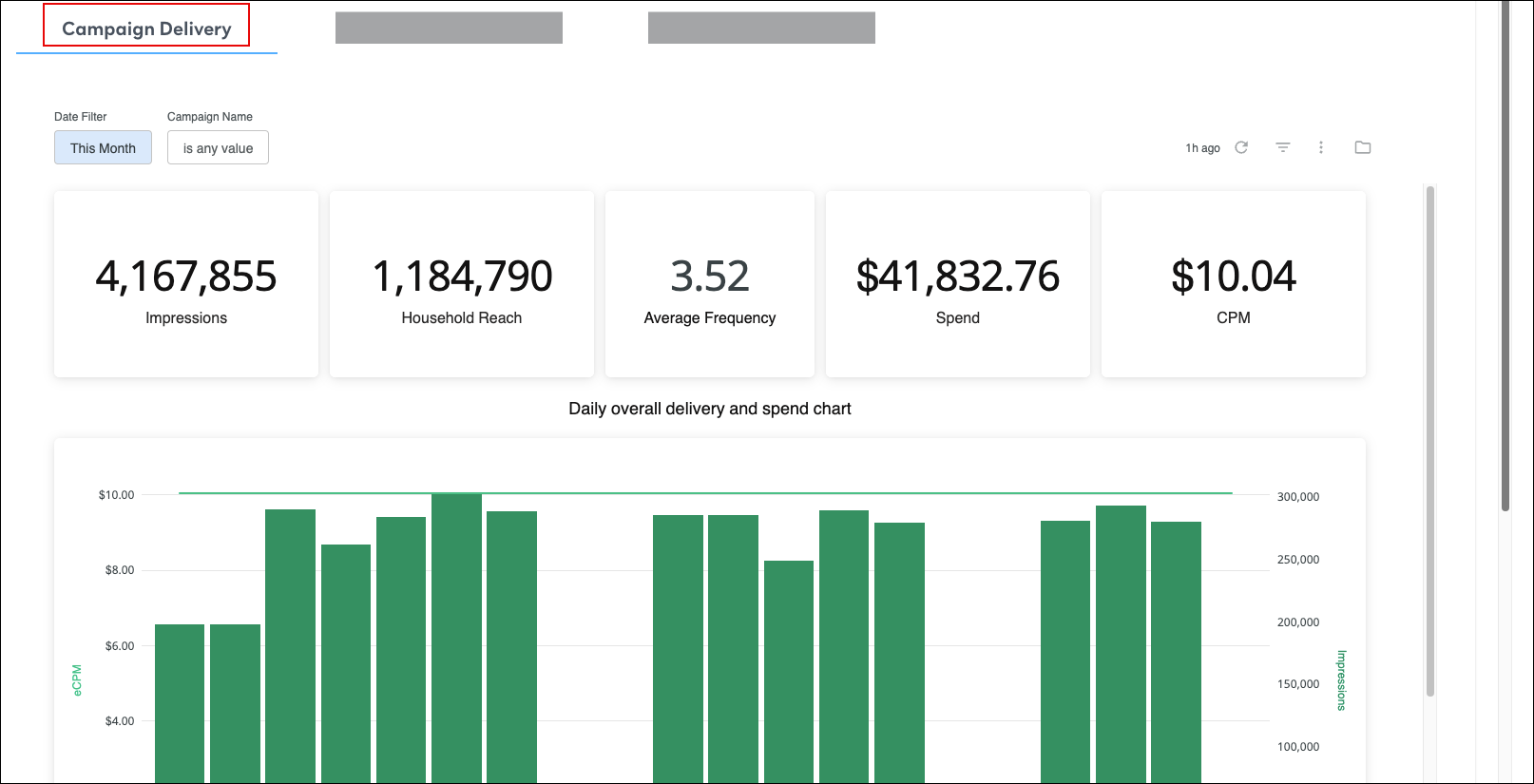Open the Campaign Name 'is any value' filter

218,147
